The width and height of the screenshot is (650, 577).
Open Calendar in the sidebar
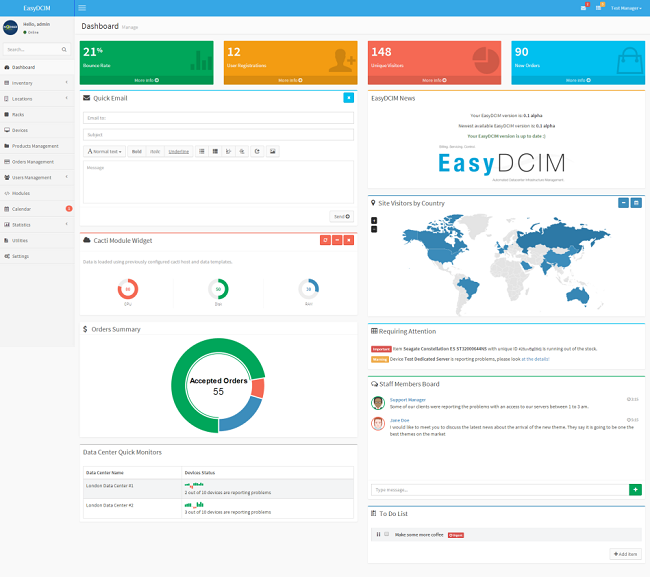(x=37, y=209)
